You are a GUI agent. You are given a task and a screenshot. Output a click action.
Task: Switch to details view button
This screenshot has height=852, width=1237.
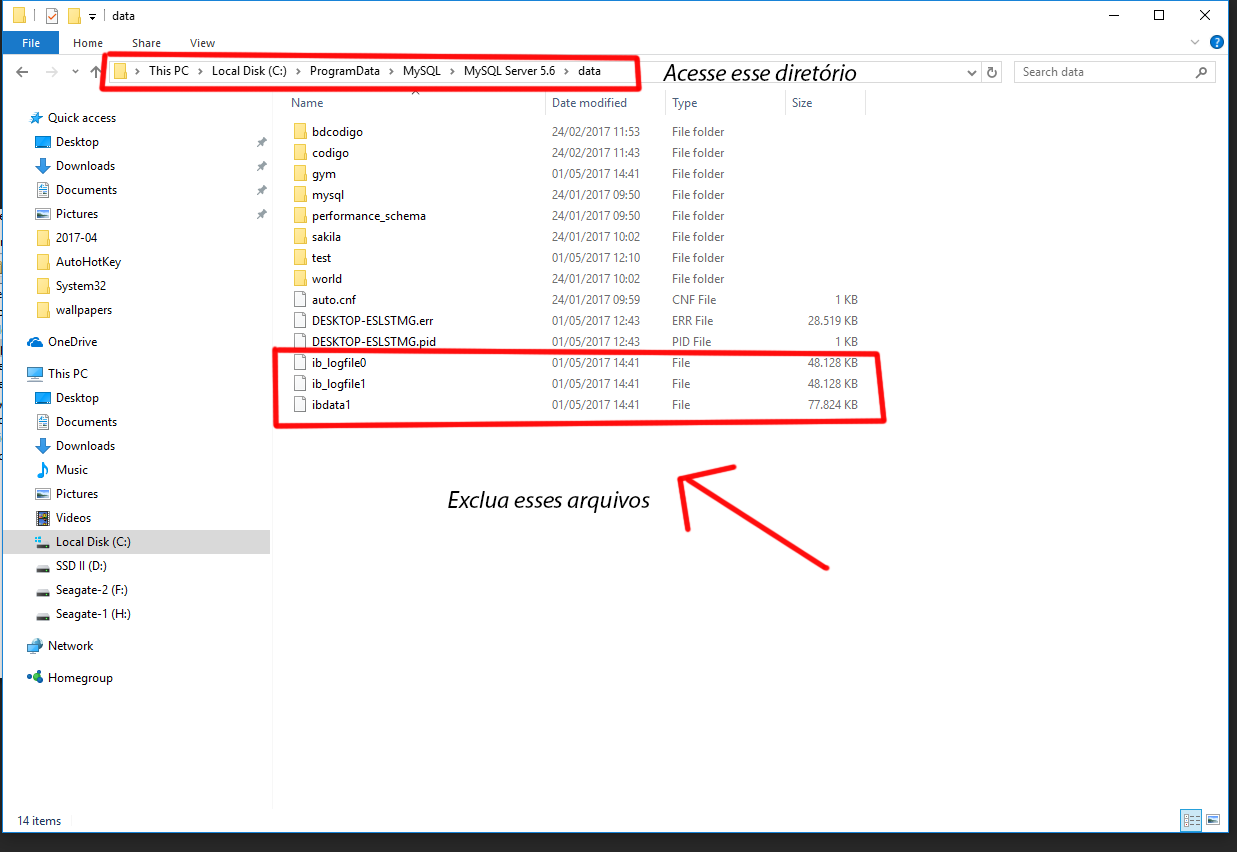tap(1190, 820)
